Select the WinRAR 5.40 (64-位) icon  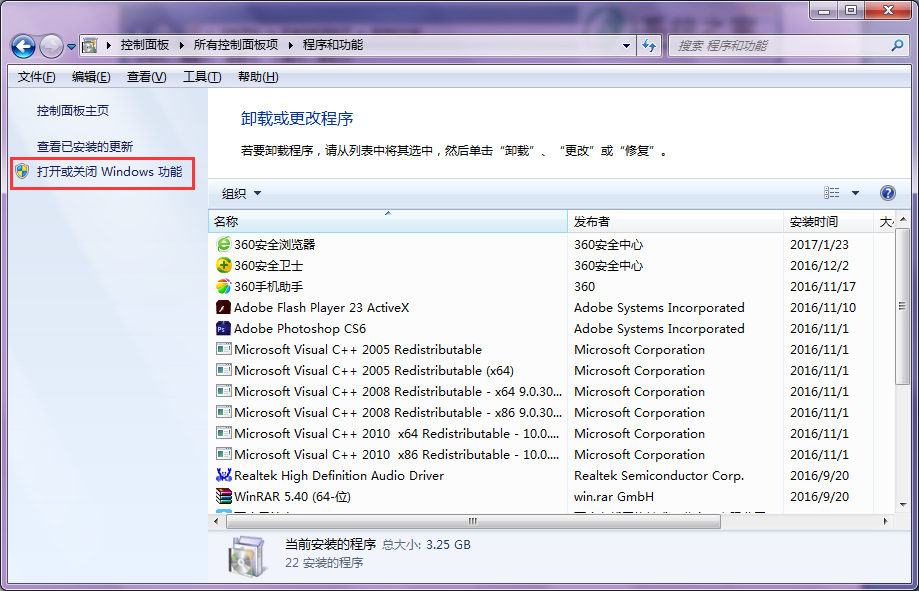[x=223, y=497]
